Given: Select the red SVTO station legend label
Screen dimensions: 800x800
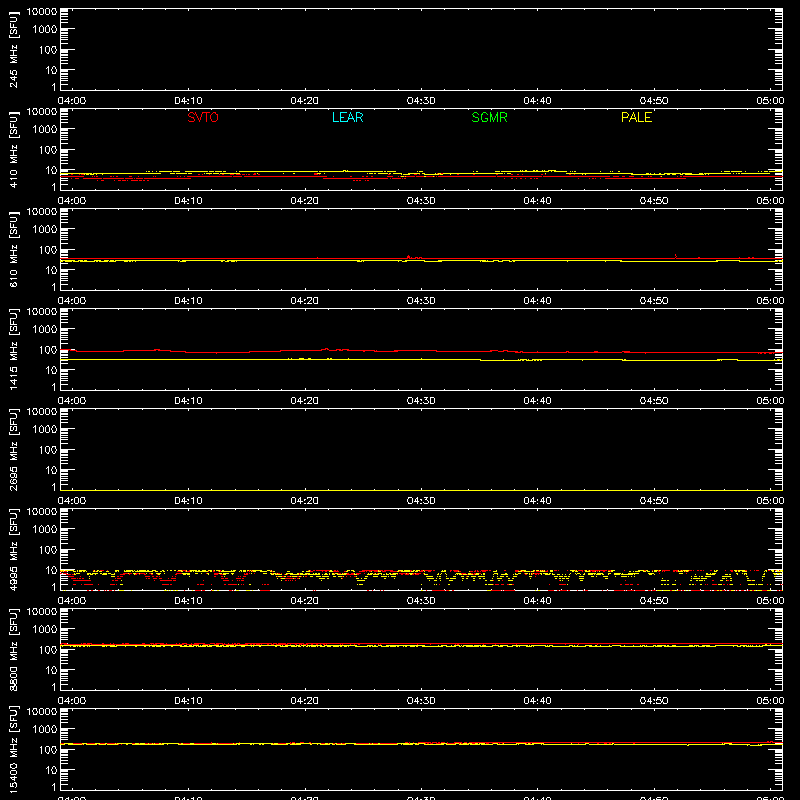Looking at the screenshot, I should (203, 117).
